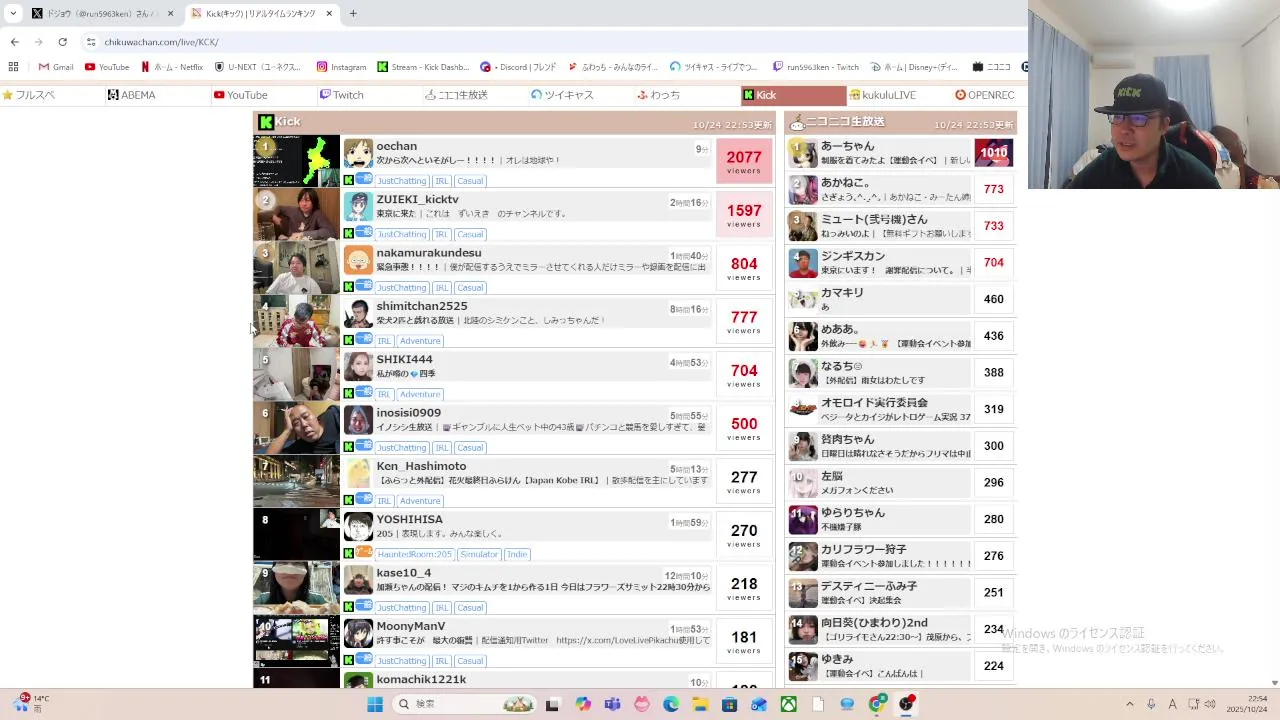View site information icon in address bar
Screen dimensions: 1280x720
pos(91,42)
